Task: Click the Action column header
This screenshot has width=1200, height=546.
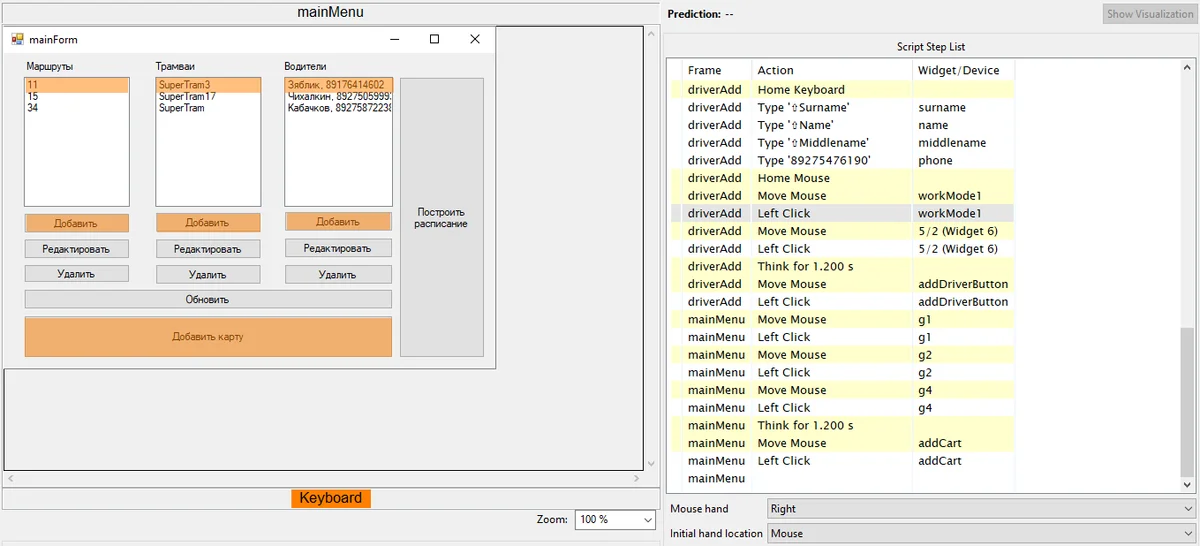Action: [776, 70]
